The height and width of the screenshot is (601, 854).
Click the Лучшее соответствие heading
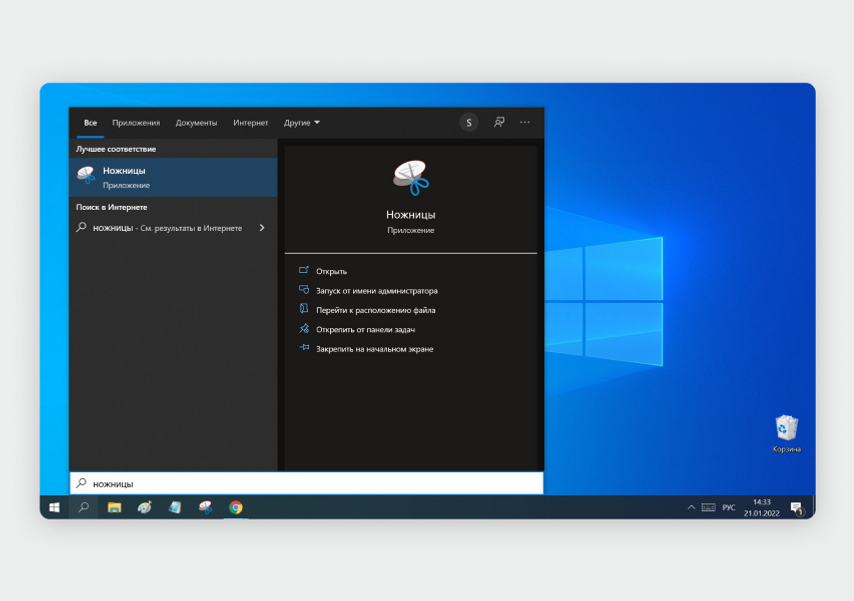(116, 149)
